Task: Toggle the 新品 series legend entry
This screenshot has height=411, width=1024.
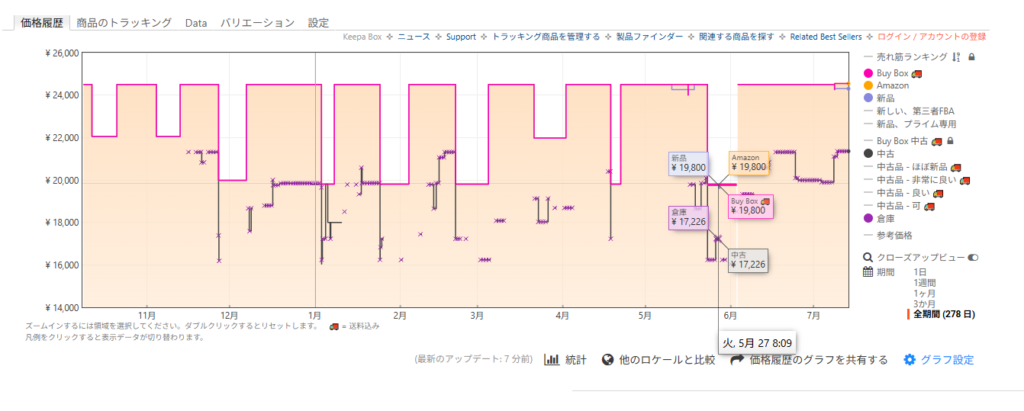Action: click(888, 99)
